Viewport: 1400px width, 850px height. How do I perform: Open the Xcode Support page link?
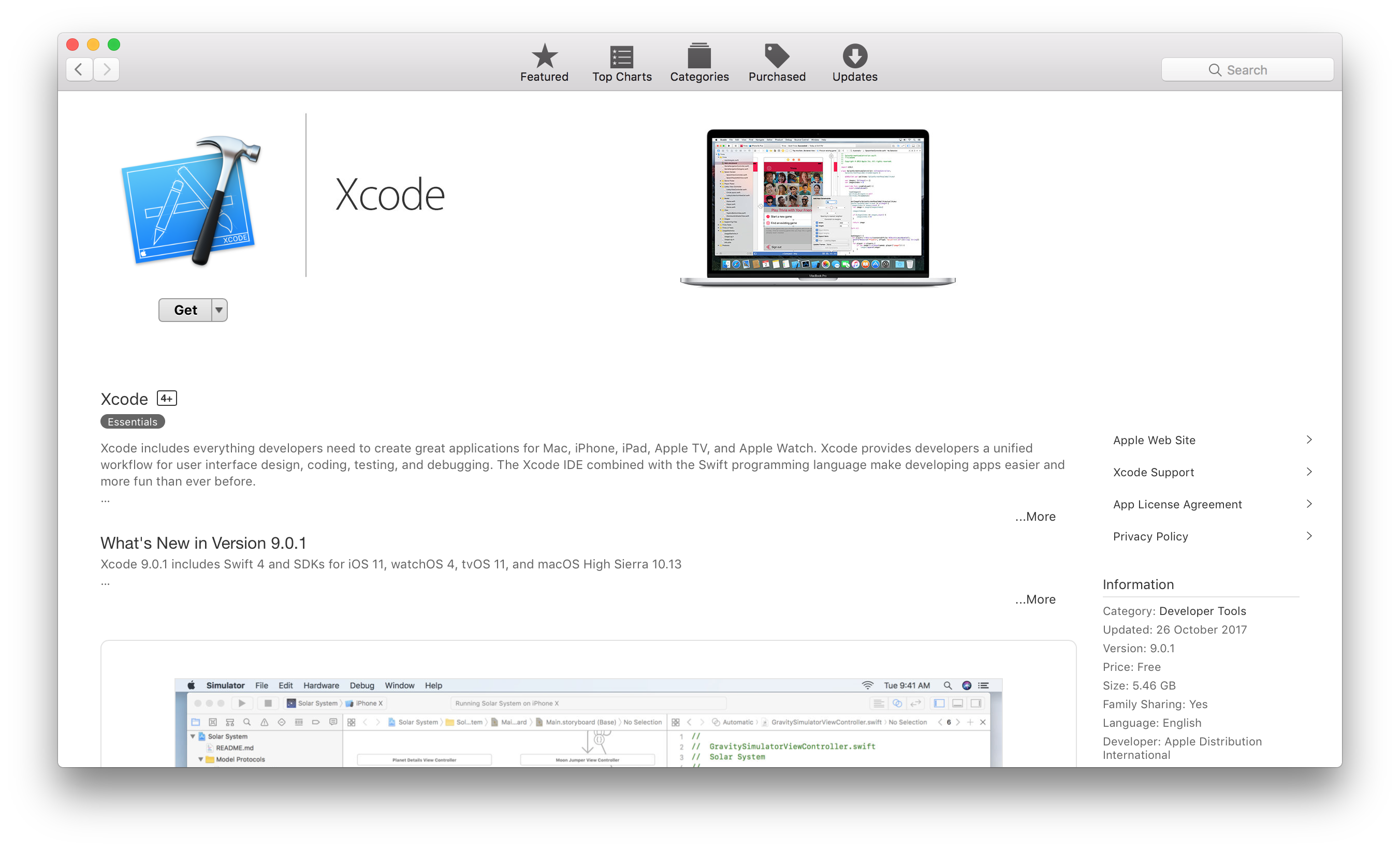click(x=1154, y=472)
